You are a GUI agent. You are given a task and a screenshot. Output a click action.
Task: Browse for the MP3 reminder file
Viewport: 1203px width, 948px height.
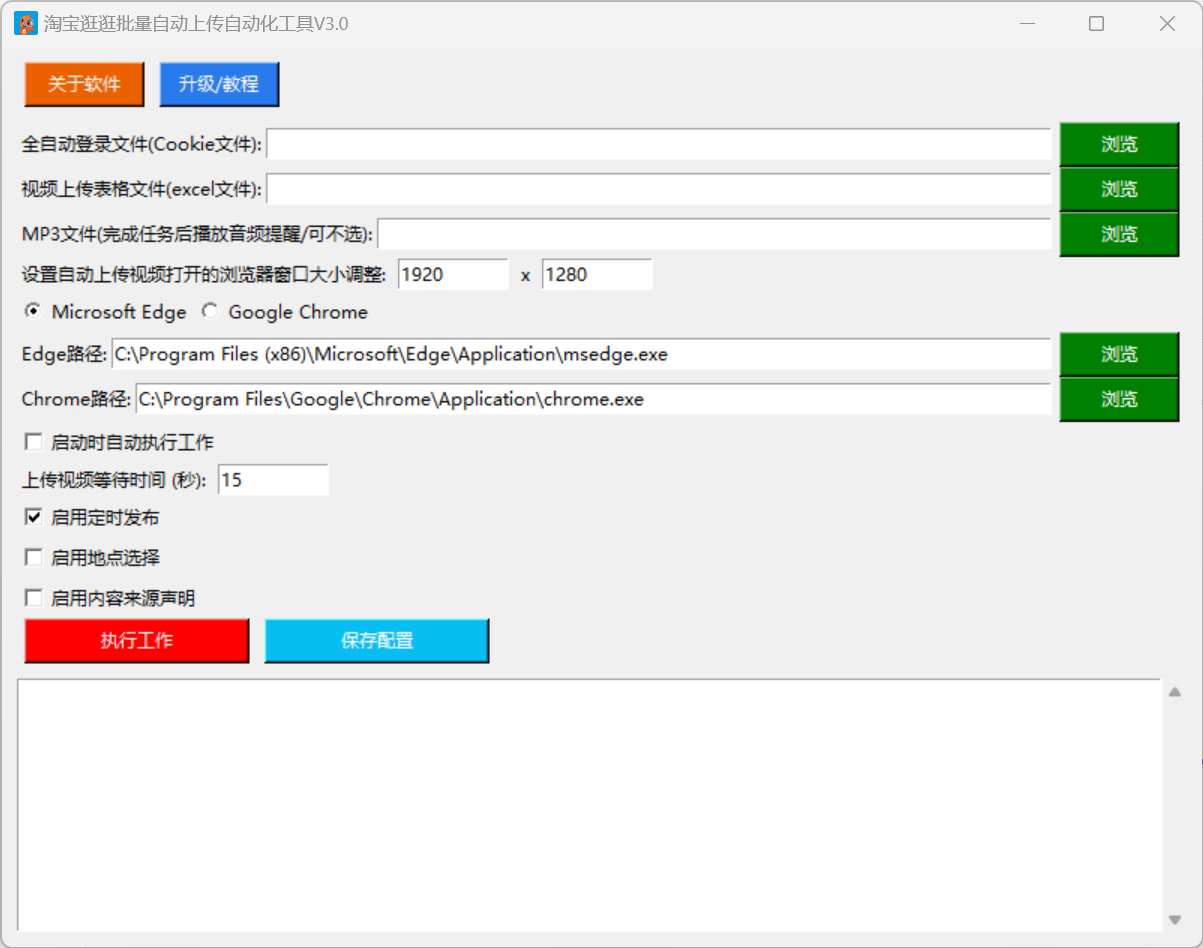point(1119,234)
